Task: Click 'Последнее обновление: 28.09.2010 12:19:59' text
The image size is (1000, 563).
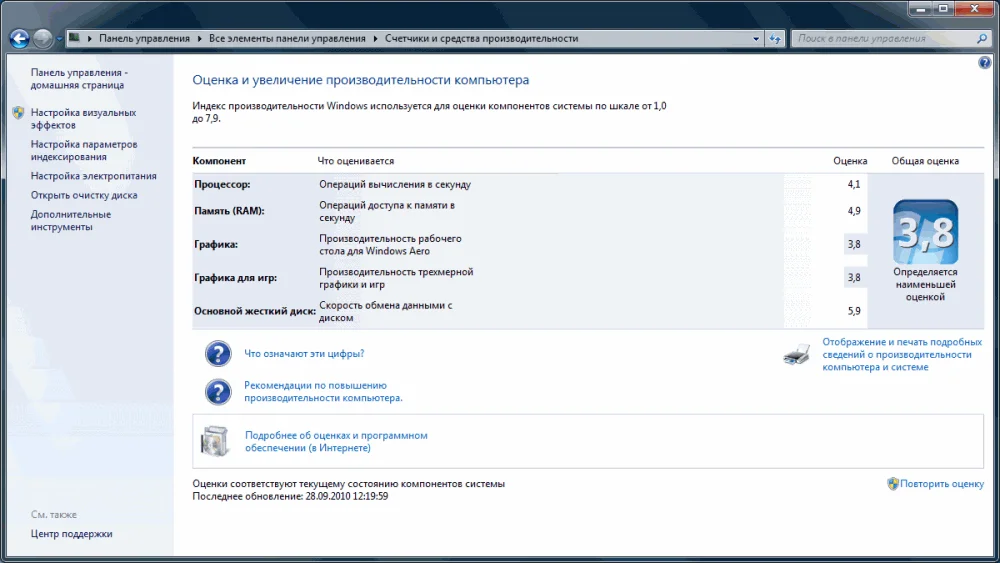Action: click(290, 496)
